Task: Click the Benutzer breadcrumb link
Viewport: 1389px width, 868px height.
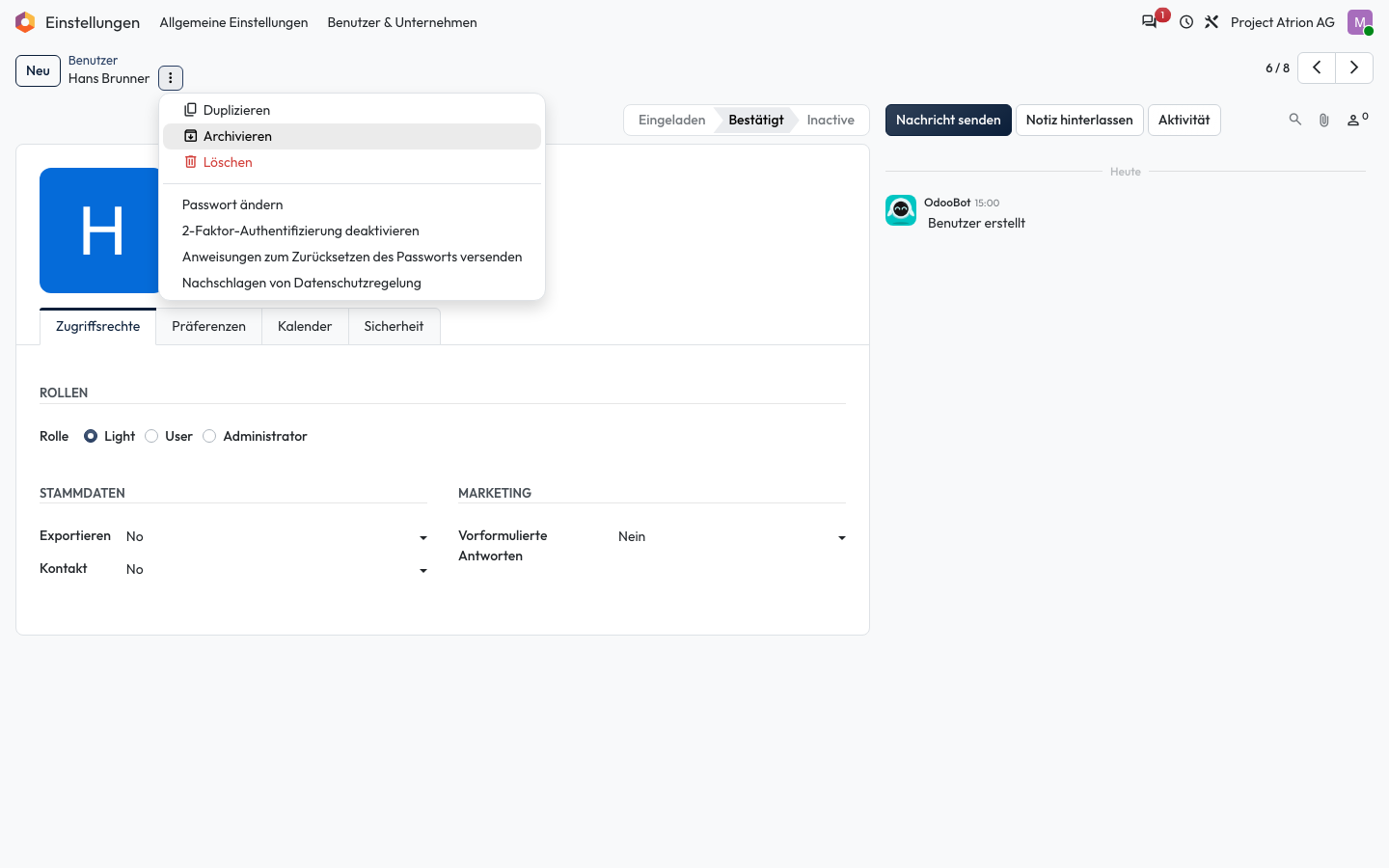Action: (x=93, y=60)
